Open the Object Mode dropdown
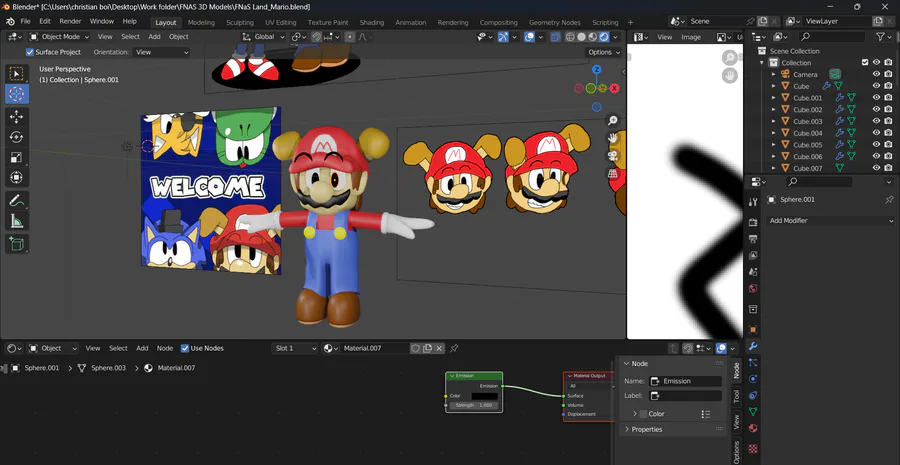Screen dimensions: 900x465 (x=60, y=37)
